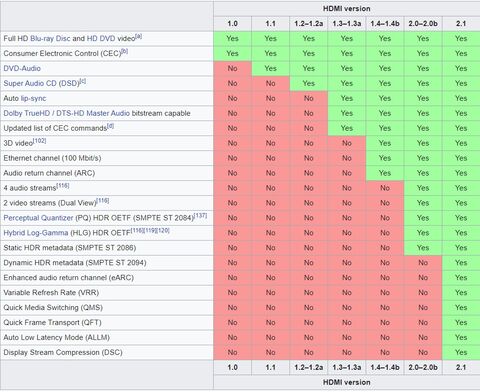Click the No cell for DVD-Audio under 1.0
Viewport: 480px width, 392px height.
pyautogui.click(x=232, y=68)
